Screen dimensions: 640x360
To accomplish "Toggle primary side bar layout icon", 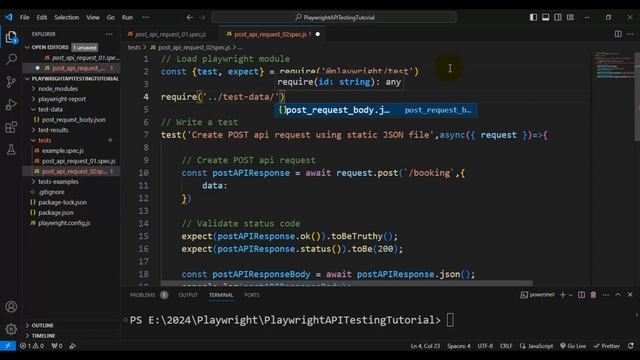I will pyautogui.click(x=533, y=17).
